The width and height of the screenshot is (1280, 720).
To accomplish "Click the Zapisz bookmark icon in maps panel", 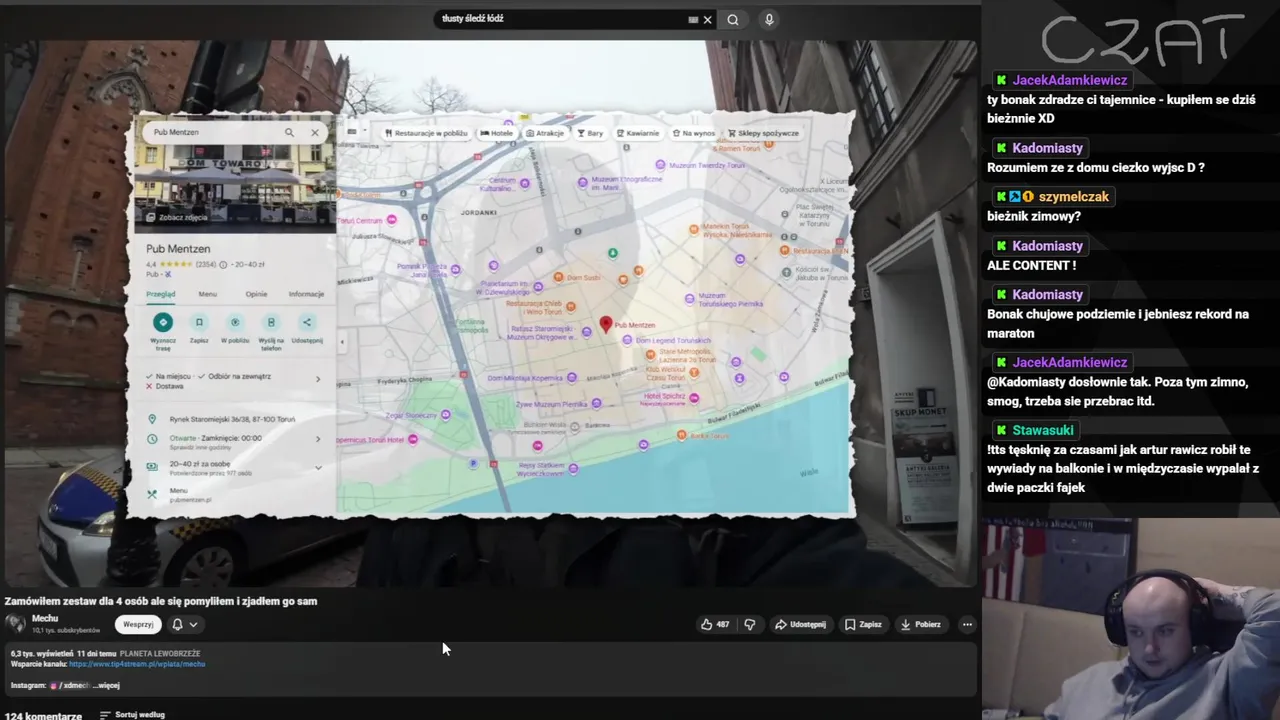I will [199, 322].
